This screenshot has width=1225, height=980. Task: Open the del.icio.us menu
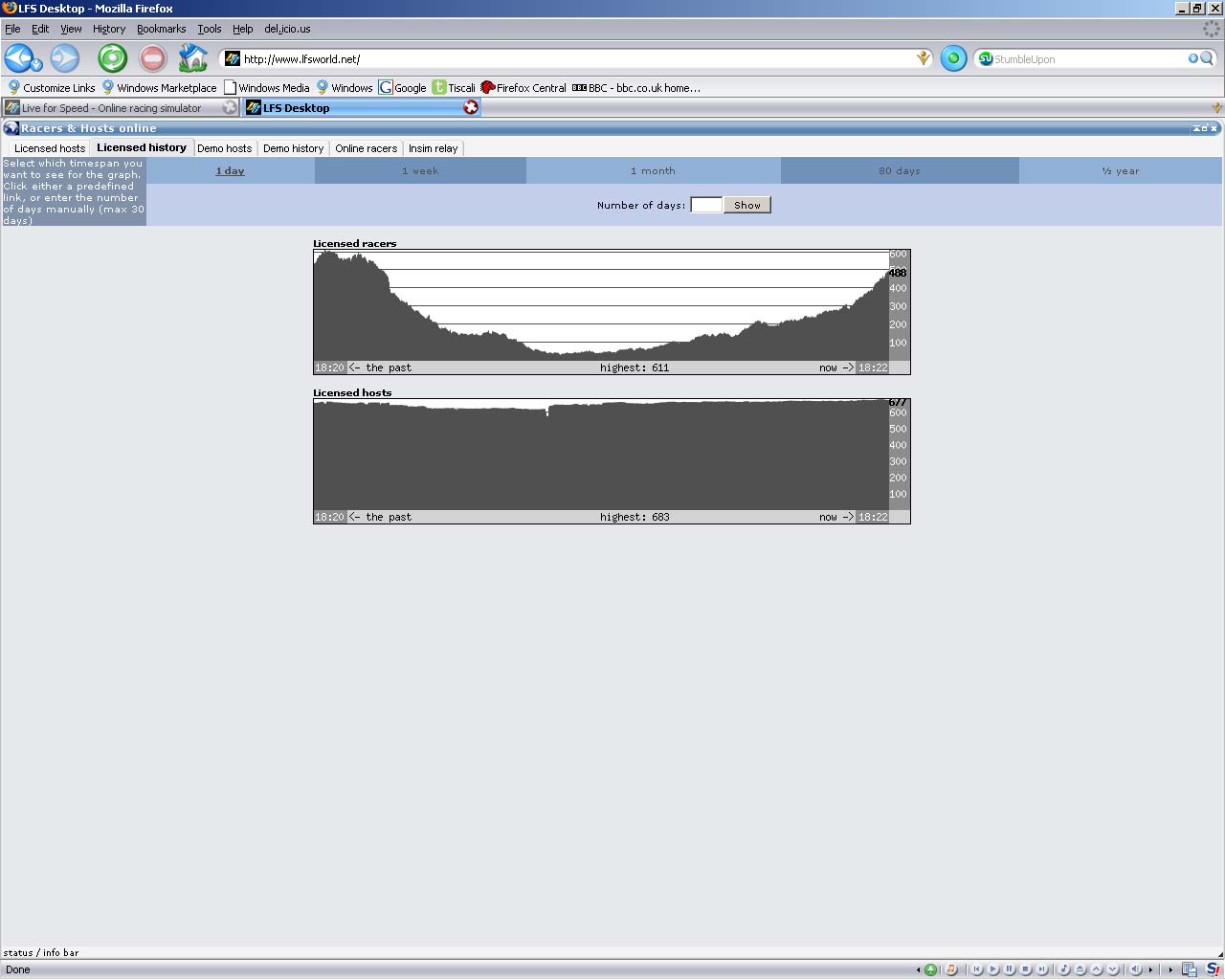tap(287, 29)
